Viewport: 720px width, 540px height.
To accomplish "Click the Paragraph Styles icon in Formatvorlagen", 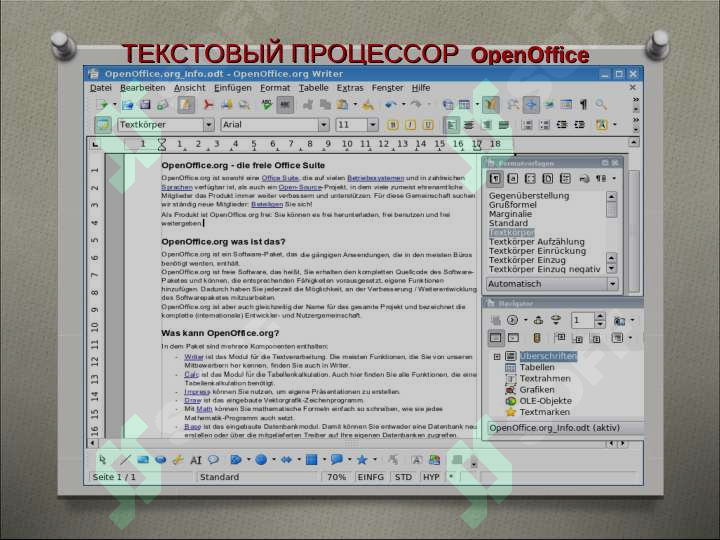I will pos(495,178).
